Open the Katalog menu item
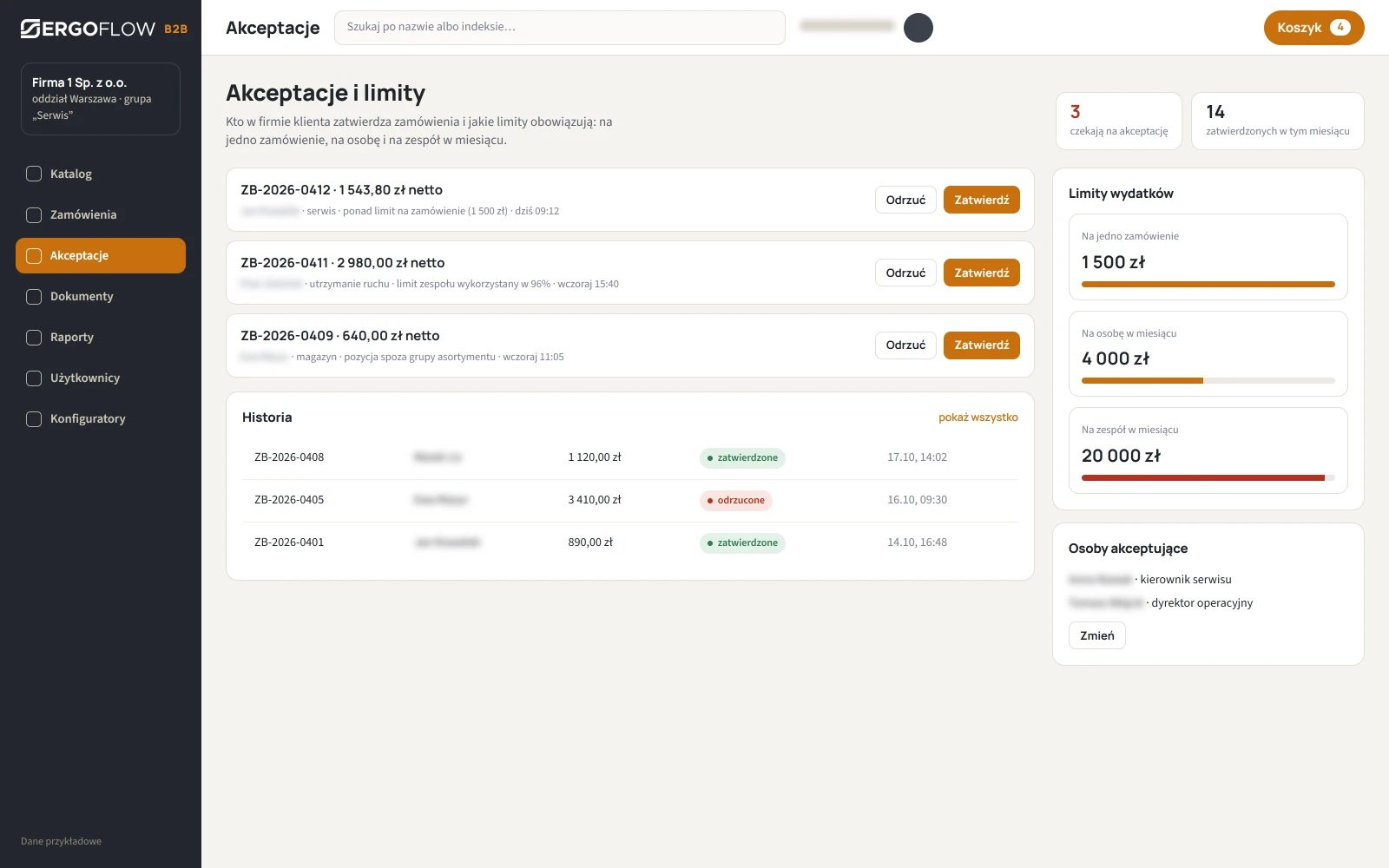This screenshot has height=868, width=1389. 101,174
